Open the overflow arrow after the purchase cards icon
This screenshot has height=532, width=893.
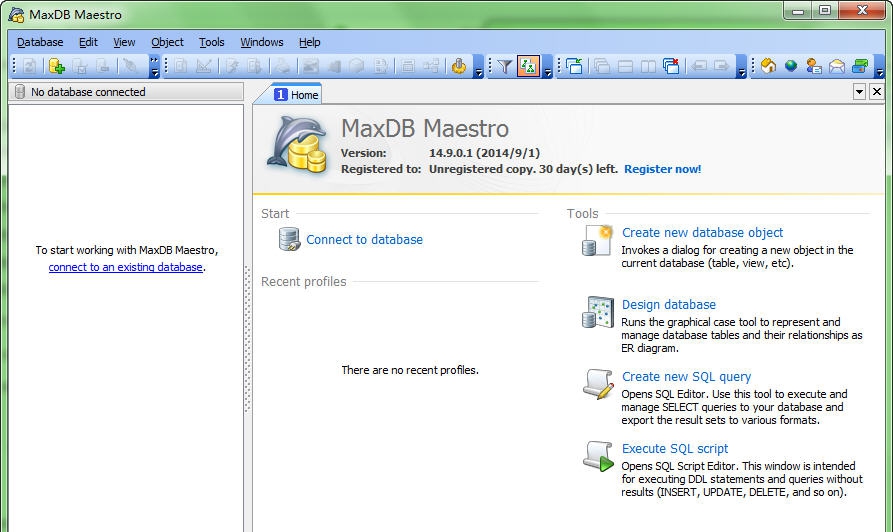[879, 67]
